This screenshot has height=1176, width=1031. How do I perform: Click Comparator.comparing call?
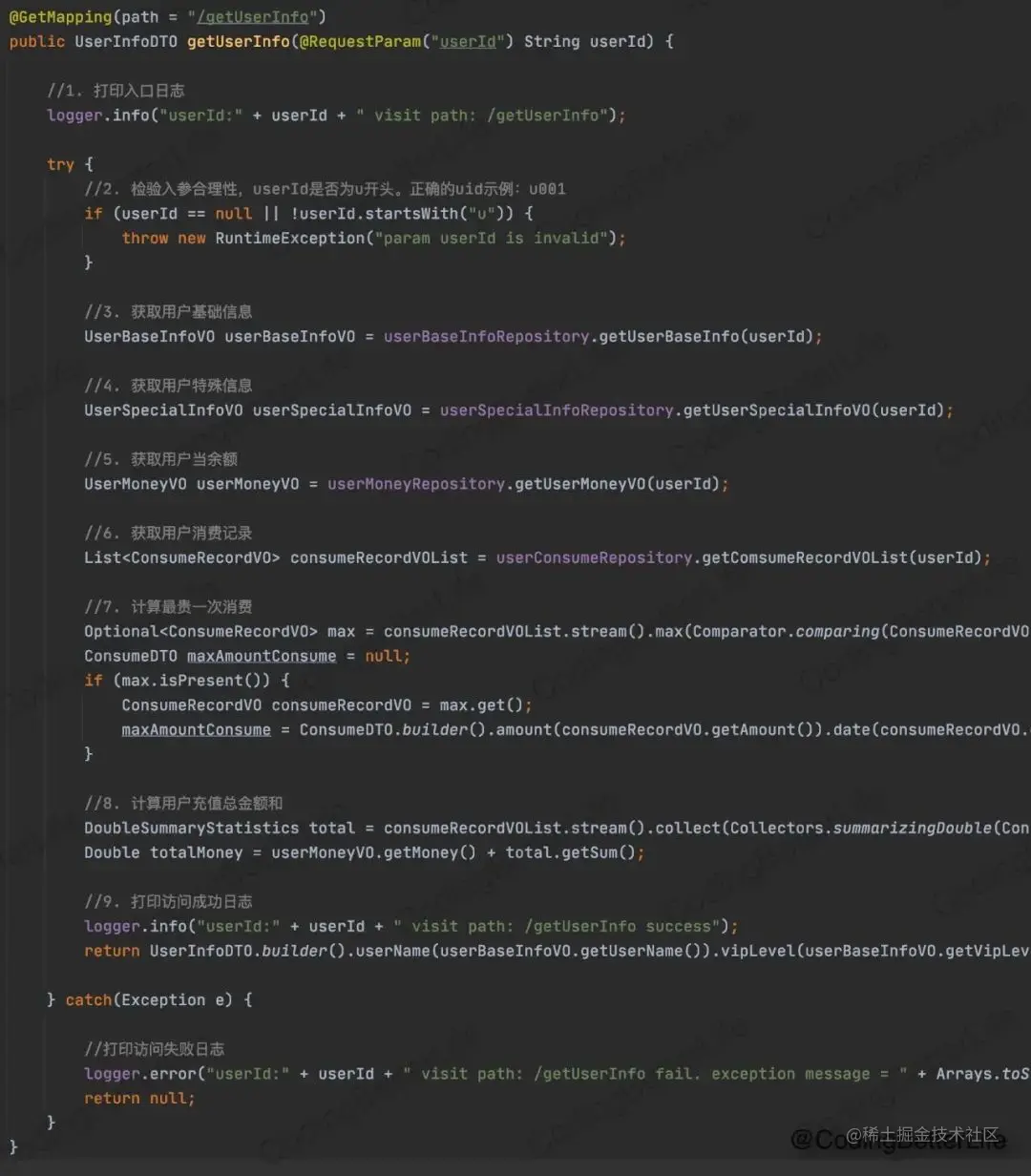click(786, 631)
